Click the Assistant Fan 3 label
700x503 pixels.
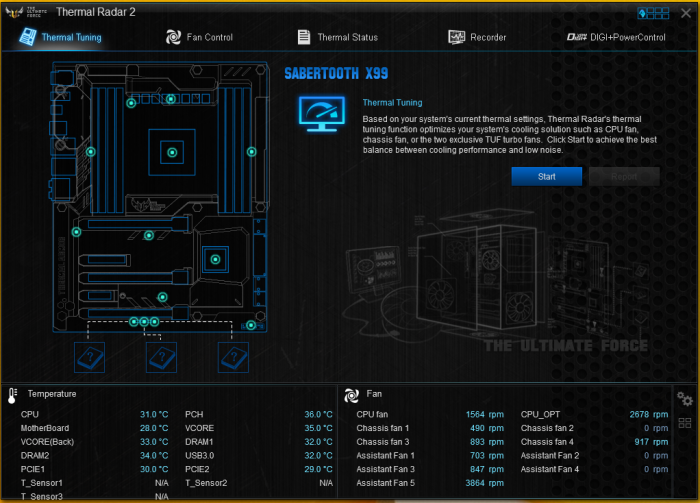click(385, 469)
